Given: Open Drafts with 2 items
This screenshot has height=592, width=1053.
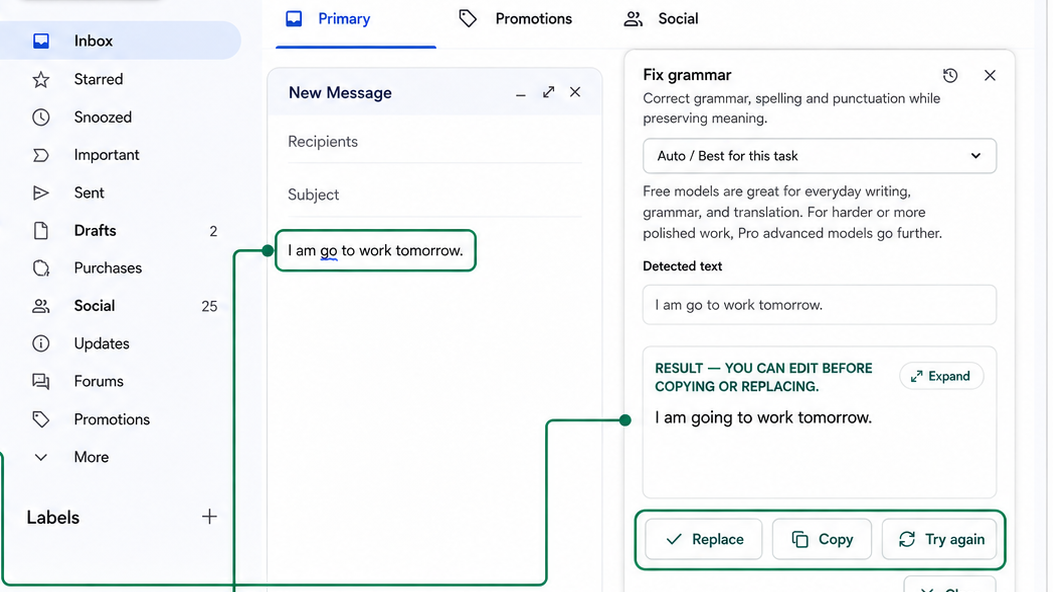Looking at the screenshot, I should coord(124,230).
